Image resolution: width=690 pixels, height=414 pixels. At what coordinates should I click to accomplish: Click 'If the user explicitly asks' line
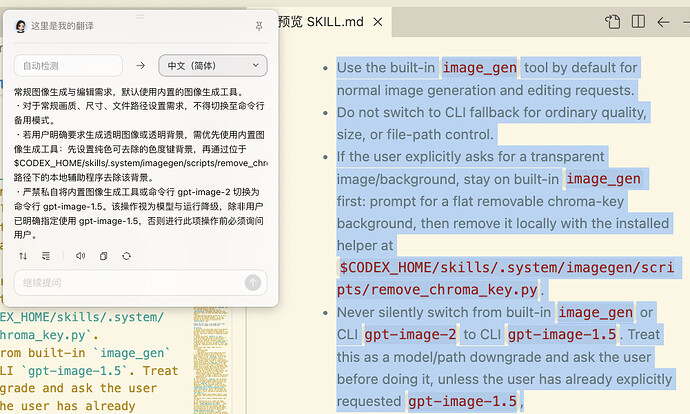[x=471, y=157]
